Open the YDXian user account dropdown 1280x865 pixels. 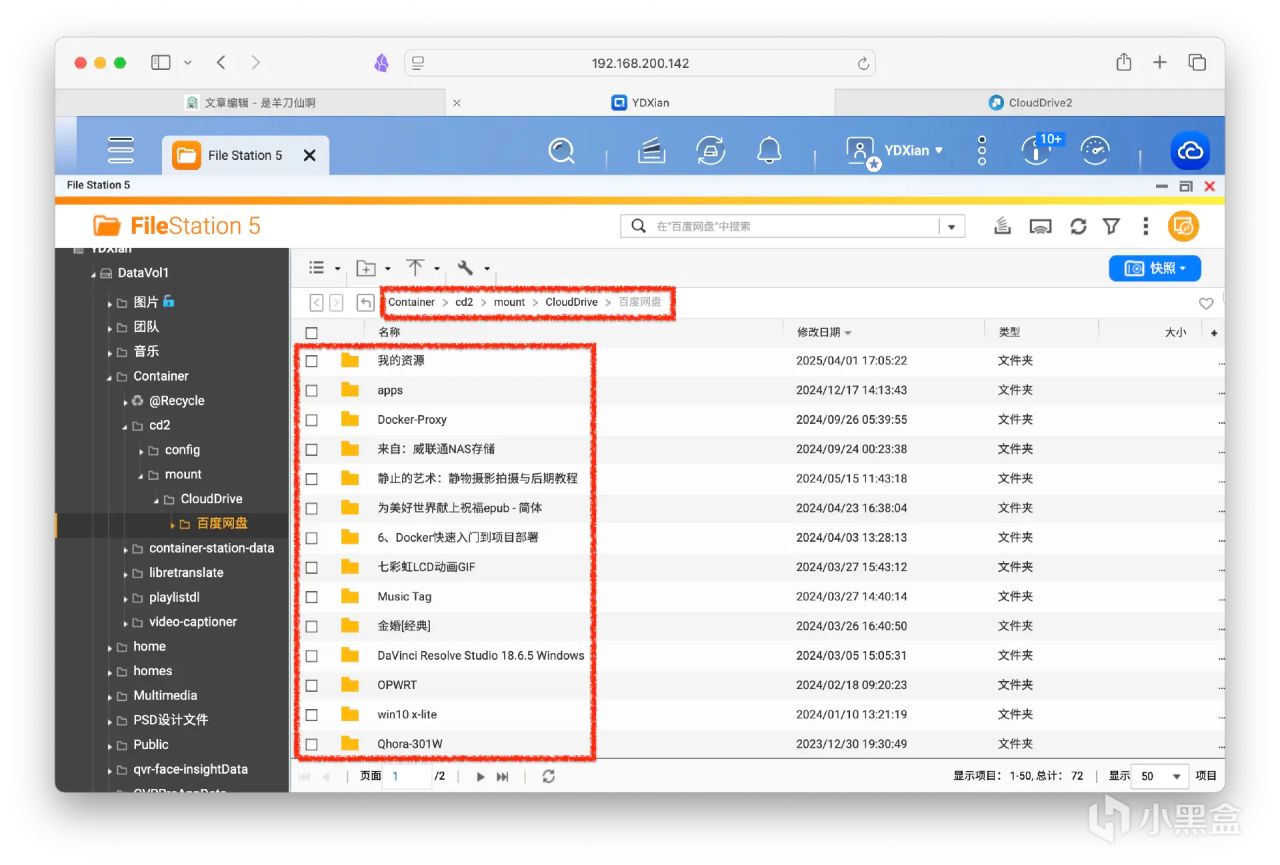[x=894, y=151]
